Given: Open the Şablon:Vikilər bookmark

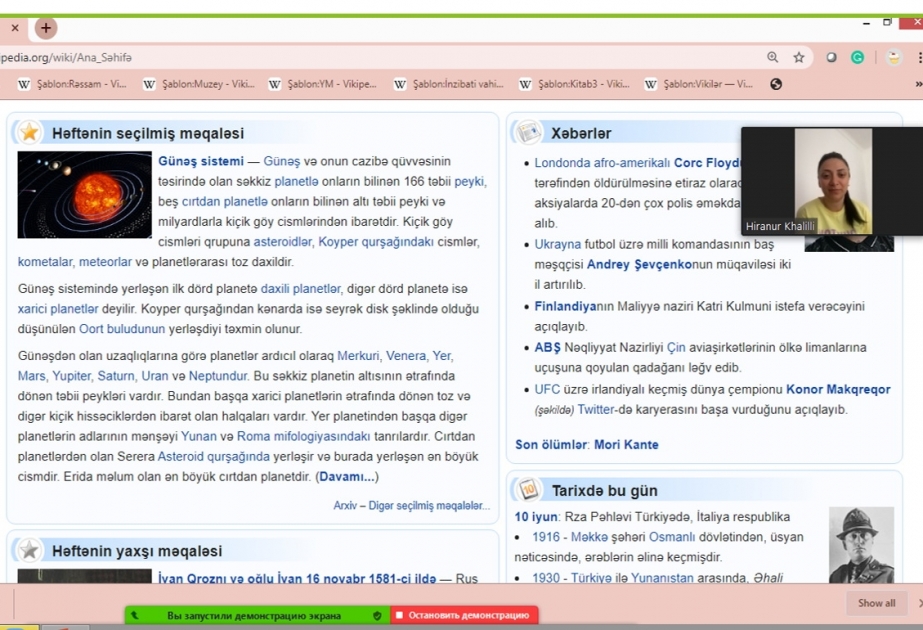Looking at the screenshot, I should [699, 84].
